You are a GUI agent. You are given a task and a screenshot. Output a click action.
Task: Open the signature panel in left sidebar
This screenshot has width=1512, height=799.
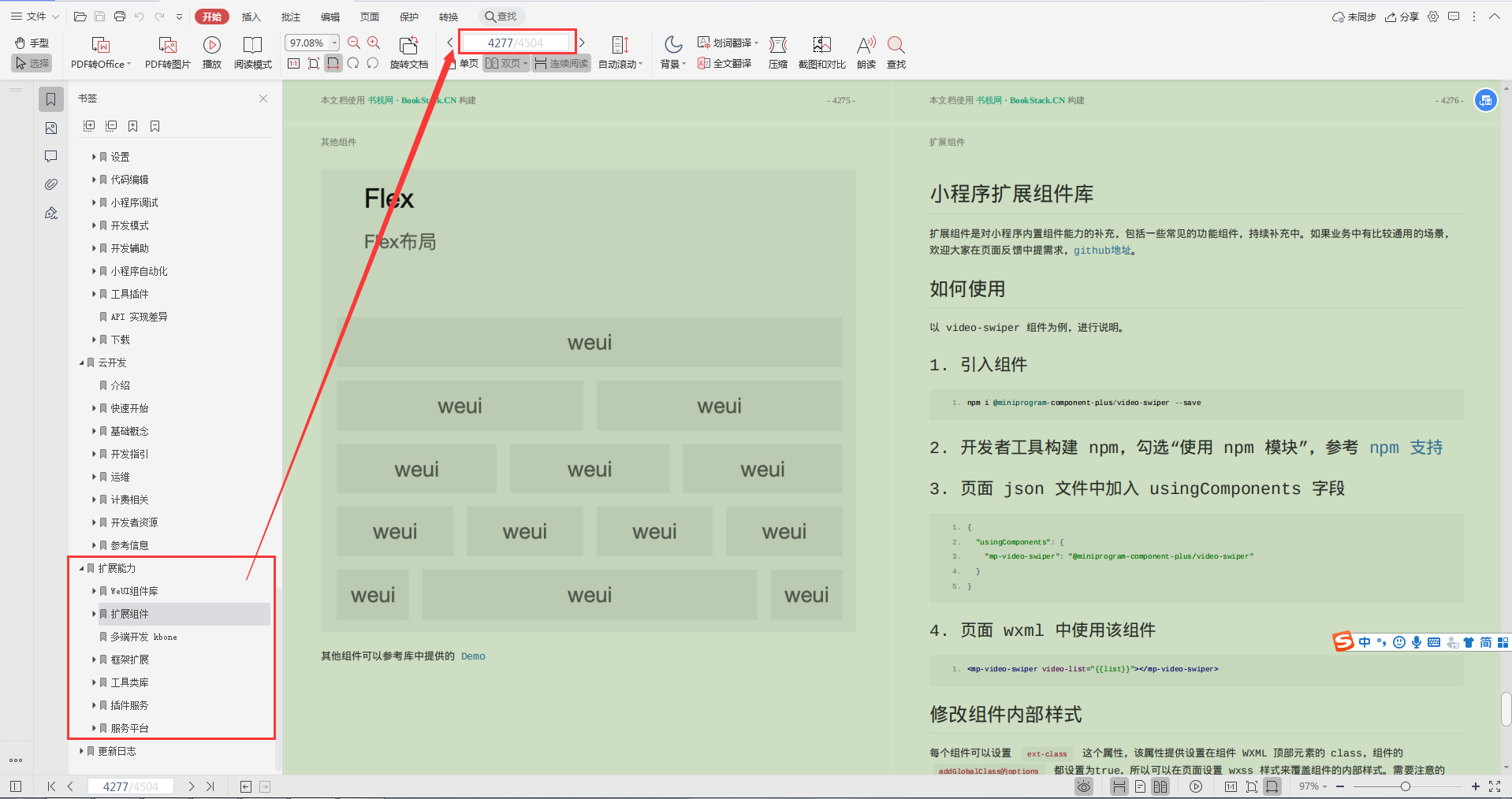(51, 213)
